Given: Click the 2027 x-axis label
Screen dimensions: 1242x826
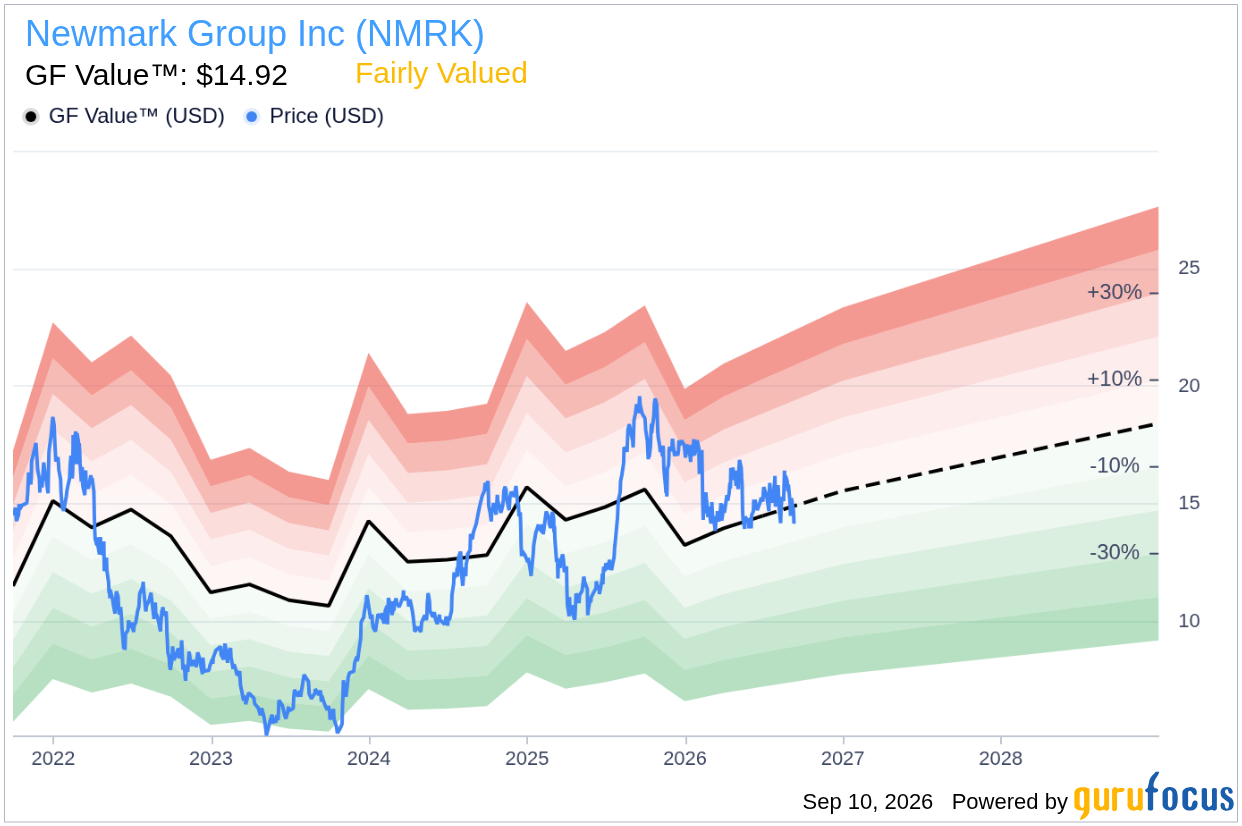Looking at the screenshot, I should 843,758.
